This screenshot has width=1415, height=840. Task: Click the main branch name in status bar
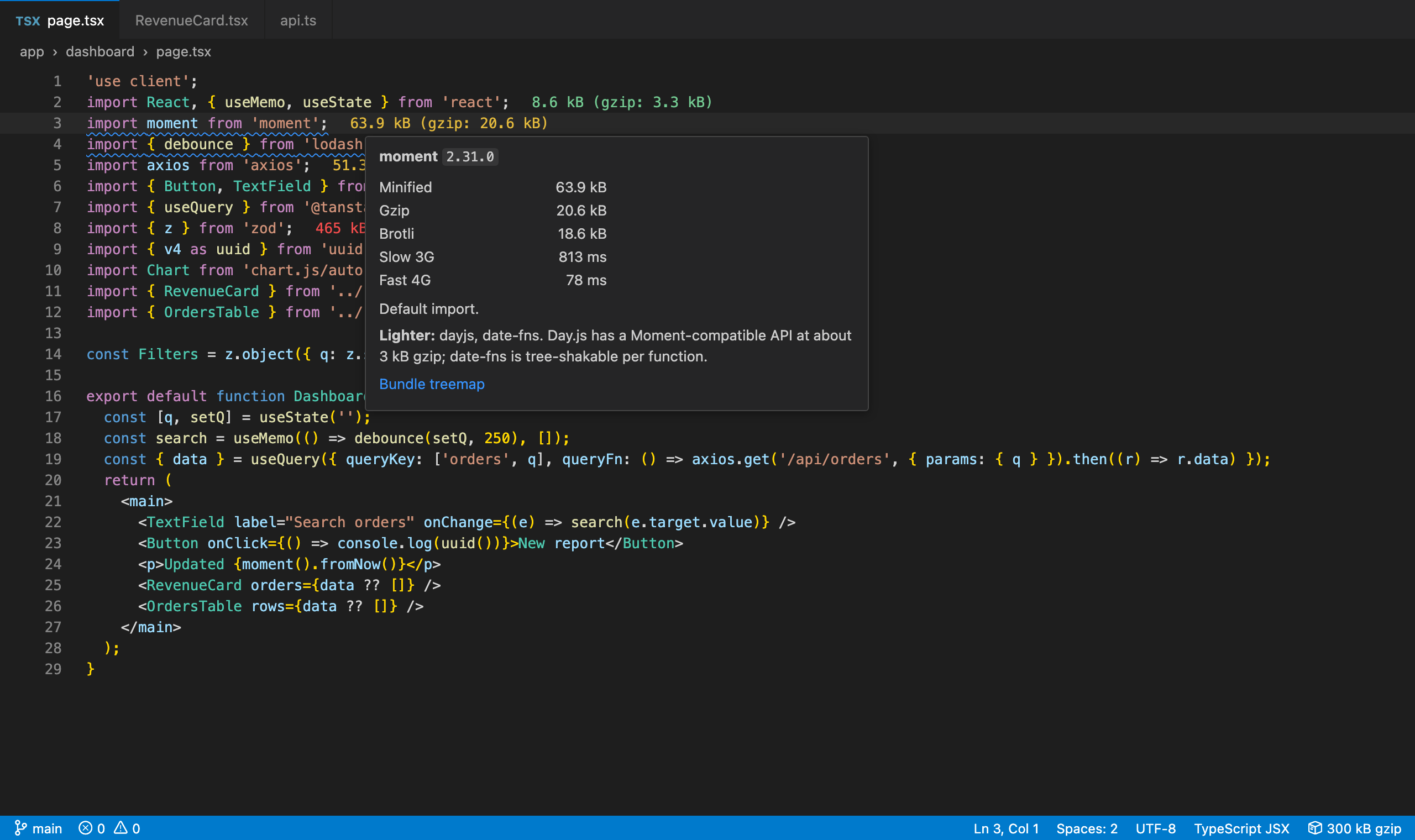47,828
